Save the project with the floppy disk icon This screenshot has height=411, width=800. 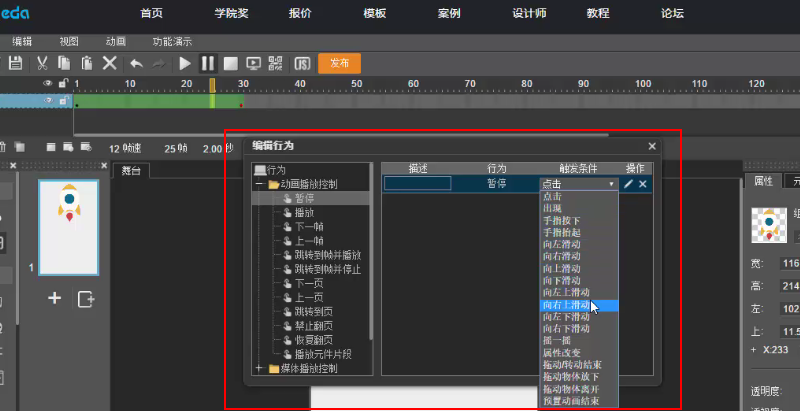click(16, 63)
